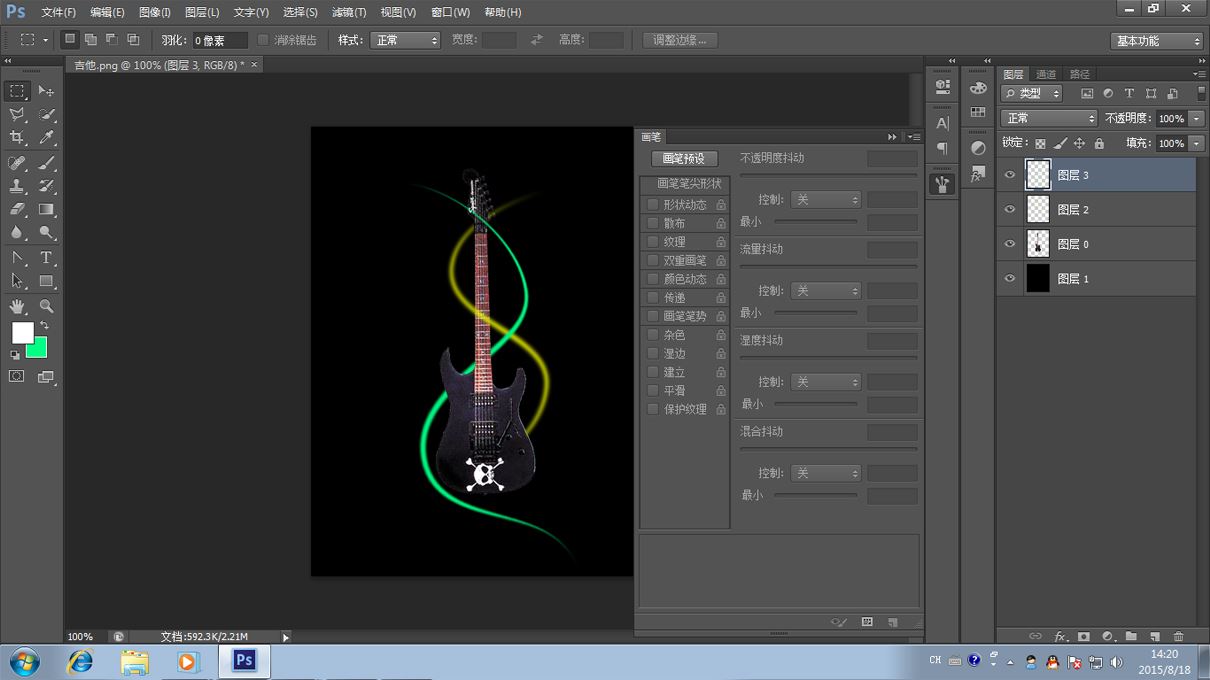The width and height of the screenshot is (1210, 680).
Task: Click the 画笔笔尖形状 button
Action: [689, 184]
